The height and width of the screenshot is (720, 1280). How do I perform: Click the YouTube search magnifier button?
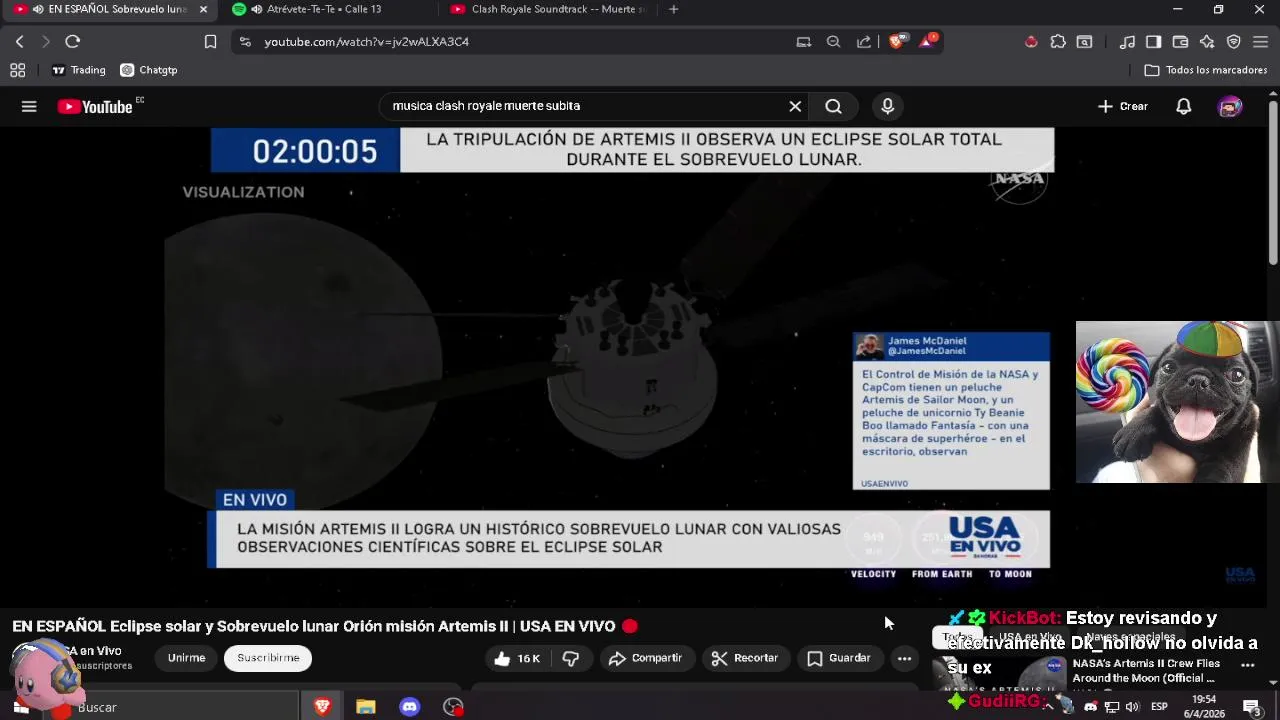[x=833, y=106]
